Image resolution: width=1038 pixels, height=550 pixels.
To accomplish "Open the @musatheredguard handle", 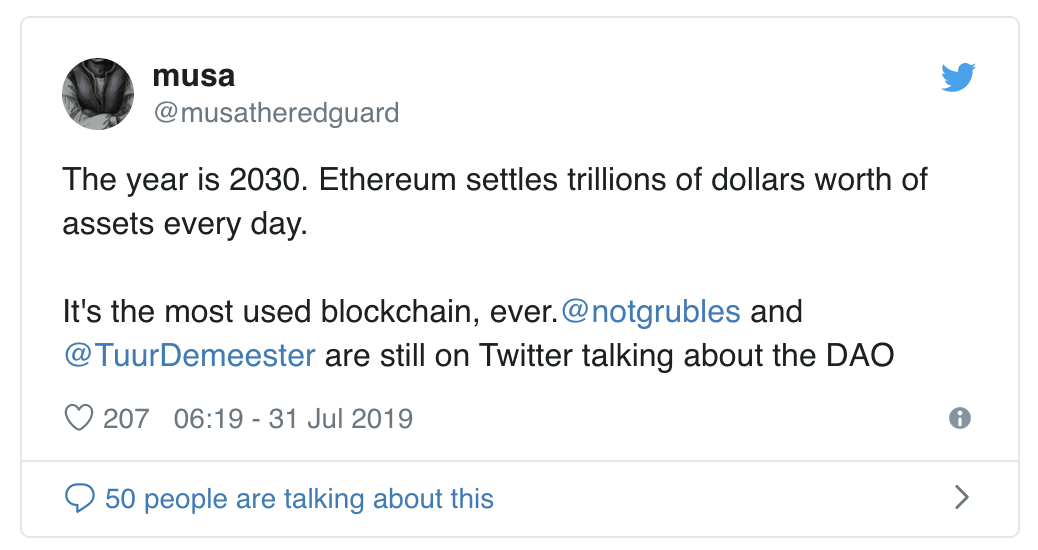I will click(x=276, y=113).
